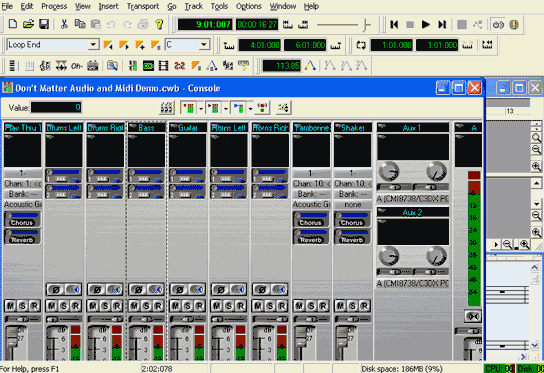Cut selection using the scissors icon
This screenshot has height=373, width=544.
coord(64,24)
